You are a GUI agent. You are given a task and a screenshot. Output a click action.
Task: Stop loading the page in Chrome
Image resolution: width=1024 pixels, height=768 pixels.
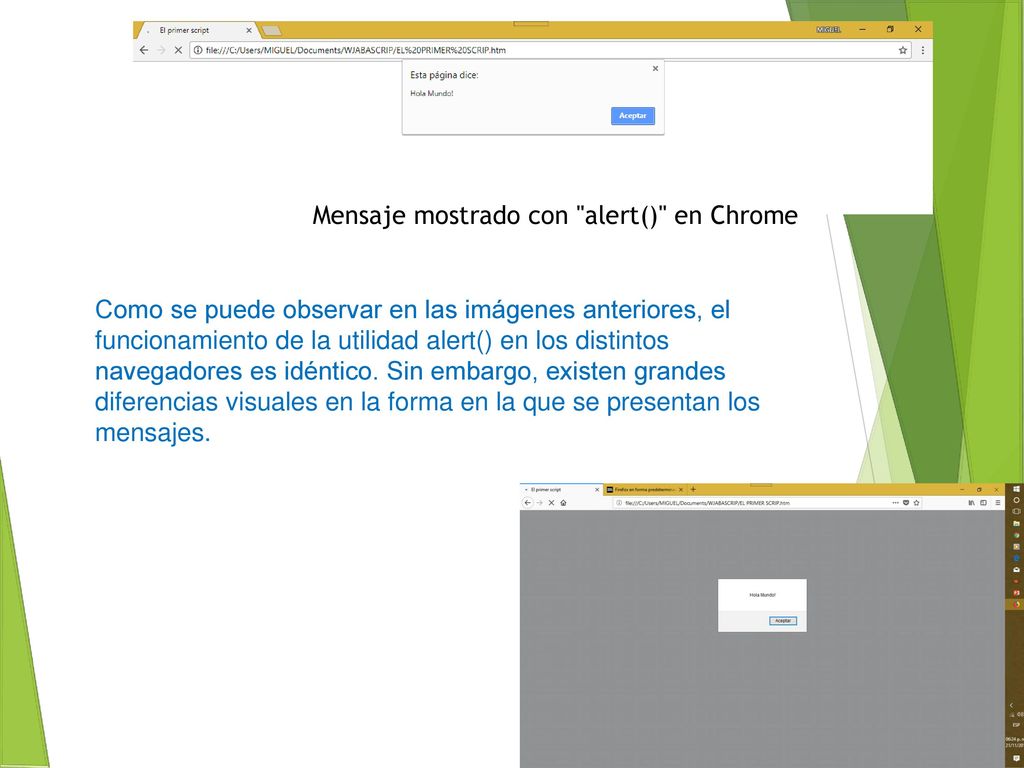[x=178, y=50]
